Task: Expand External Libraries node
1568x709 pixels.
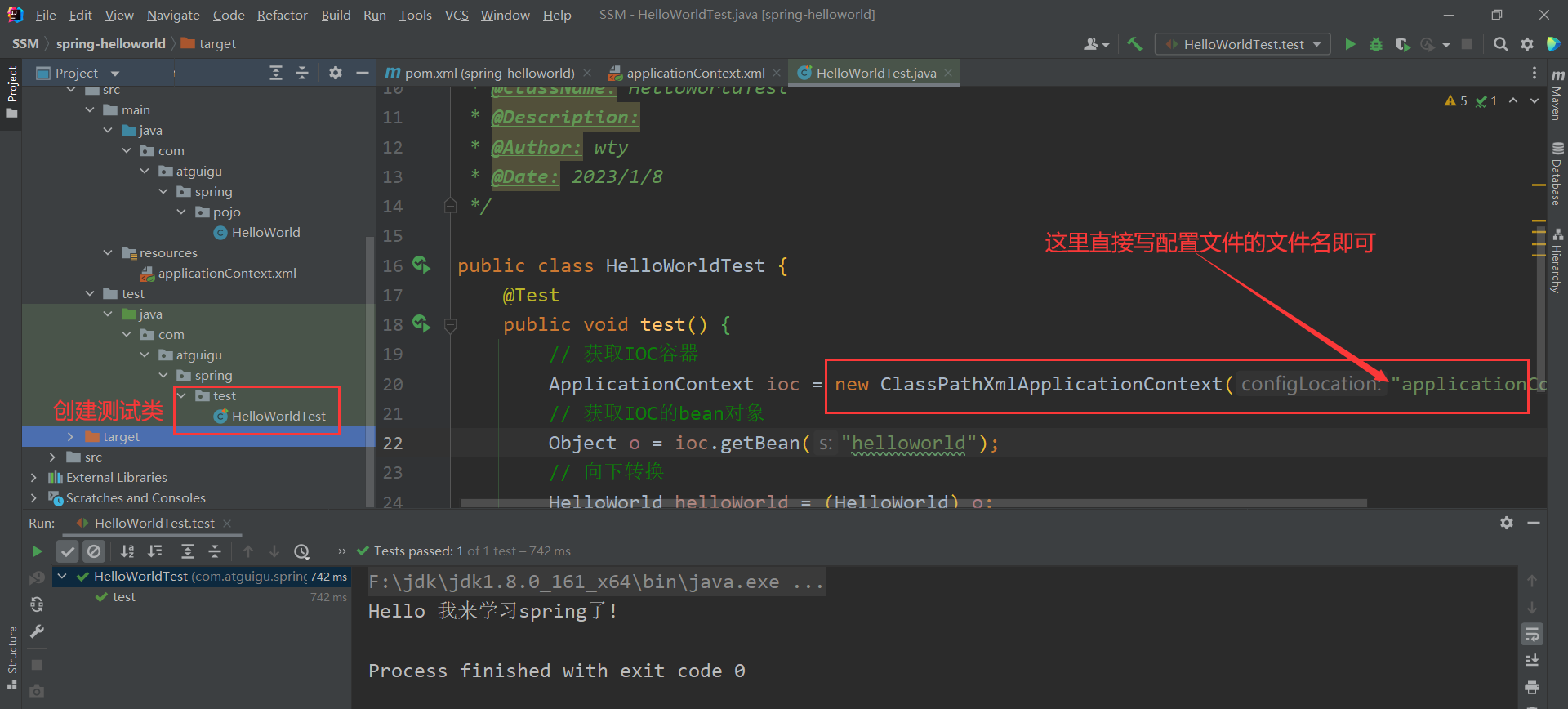Action: 33,477
